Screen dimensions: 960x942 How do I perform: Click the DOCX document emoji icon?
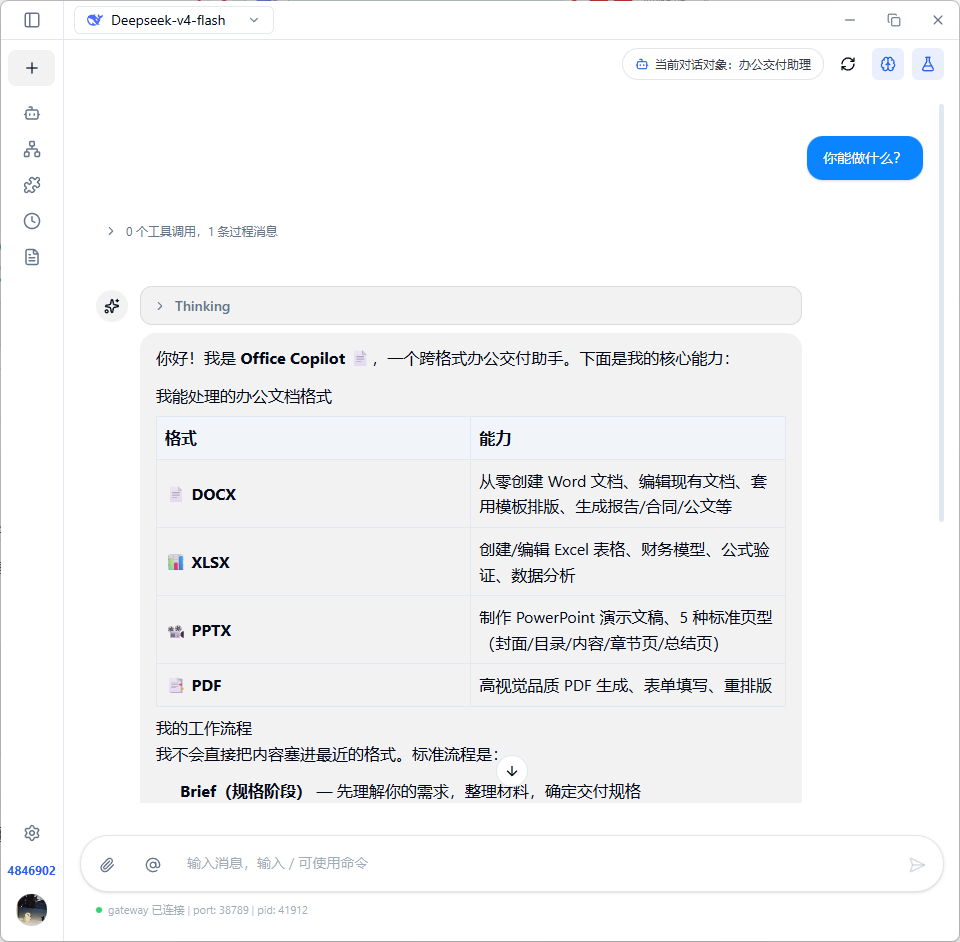point(176,494)
